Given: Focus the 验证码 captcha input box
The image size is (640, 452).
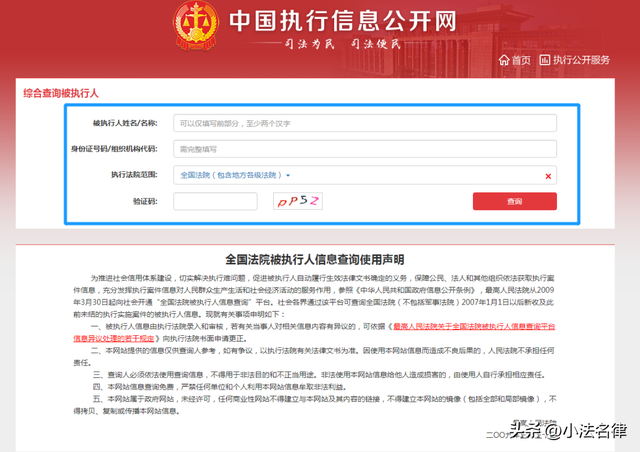Looking at the screenshot, I should (x=215, y=201).
